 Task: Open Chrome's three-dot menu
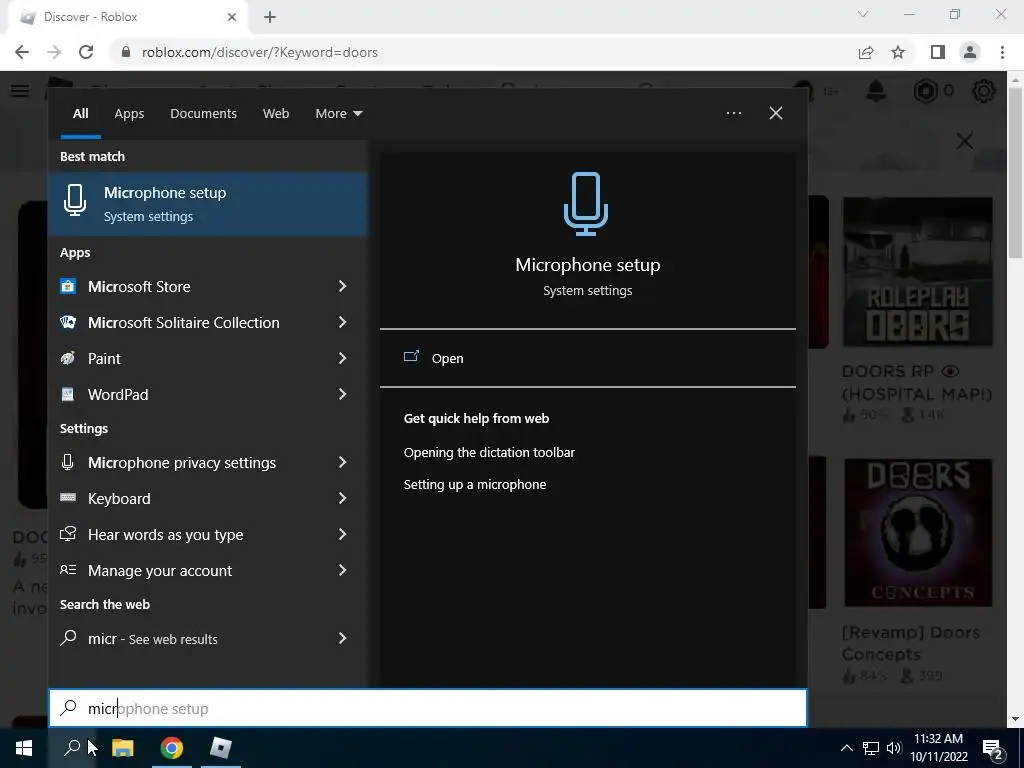point(1002,52)
